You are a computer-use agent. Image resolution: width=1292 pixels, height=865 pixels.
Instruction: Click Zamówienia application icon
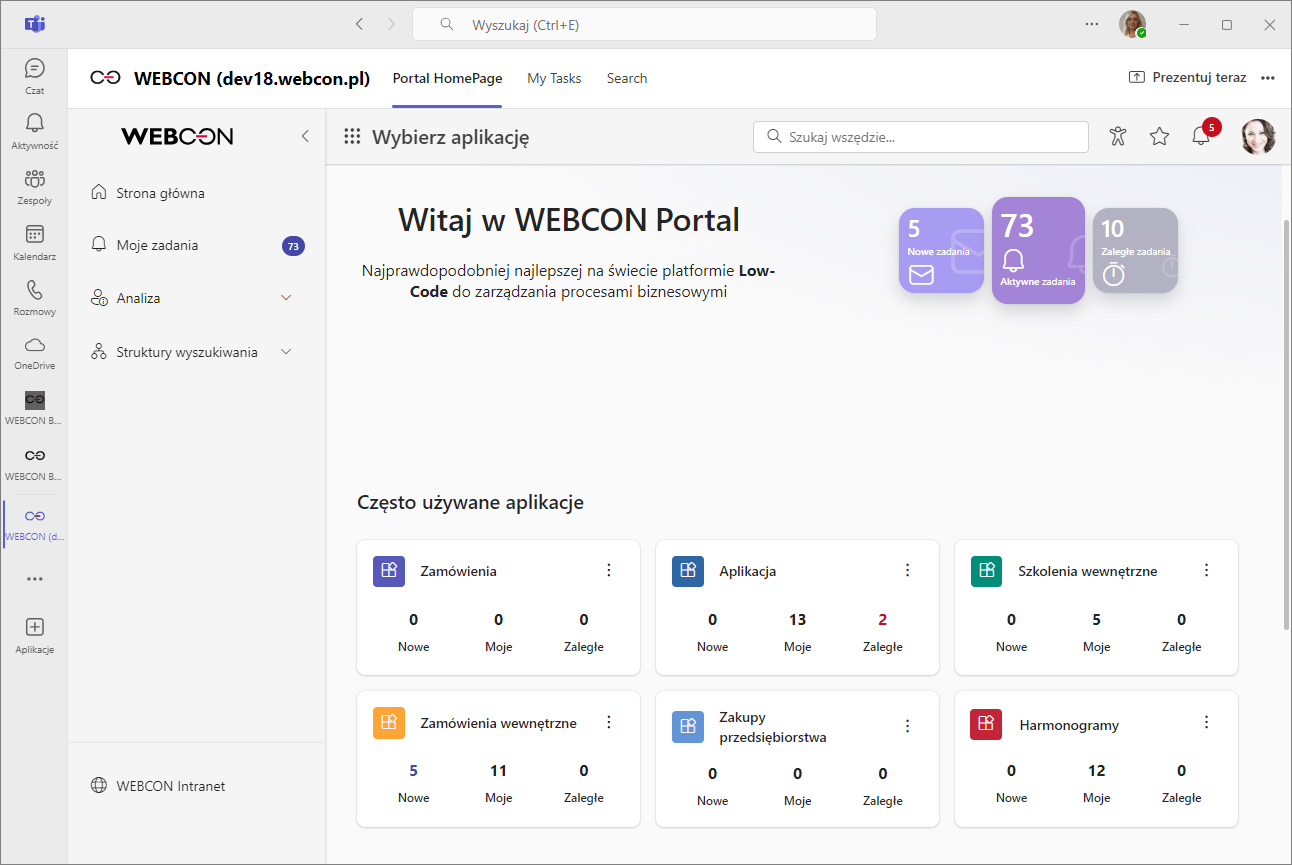click(x=389, y=571)
